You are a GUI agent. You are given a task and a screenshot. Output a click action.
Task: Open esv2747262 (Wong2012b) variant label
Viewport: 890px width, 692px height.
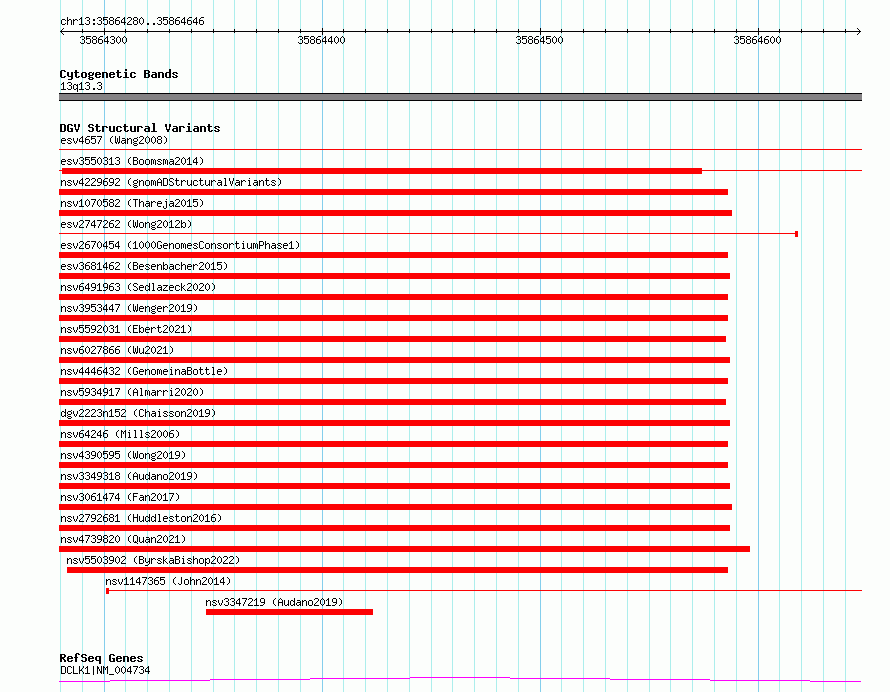pos(126,224)
